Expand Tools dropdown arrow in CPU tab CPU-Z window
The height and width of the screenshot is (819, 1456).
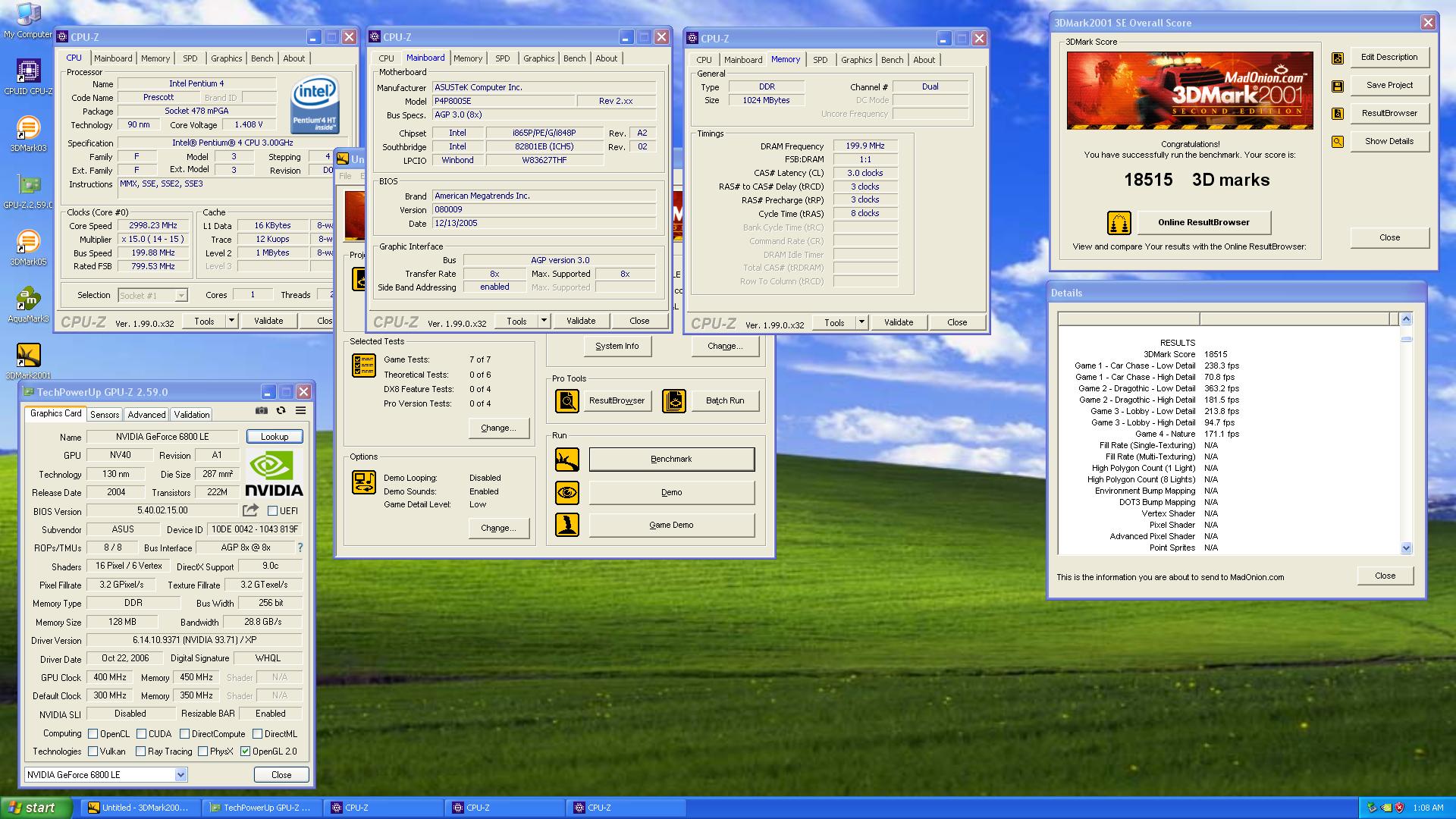(x=231, y=321)
